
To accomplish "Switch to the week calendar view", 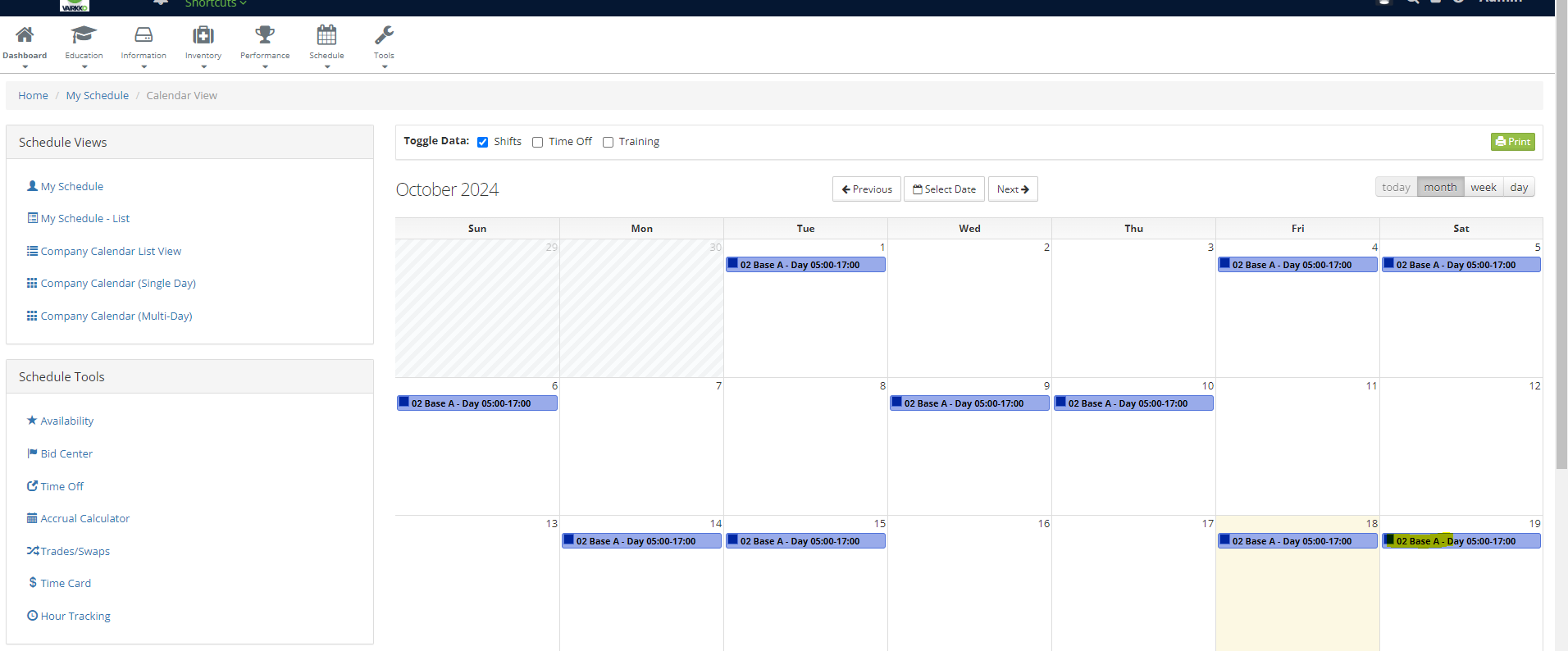I will point(1483,188).
